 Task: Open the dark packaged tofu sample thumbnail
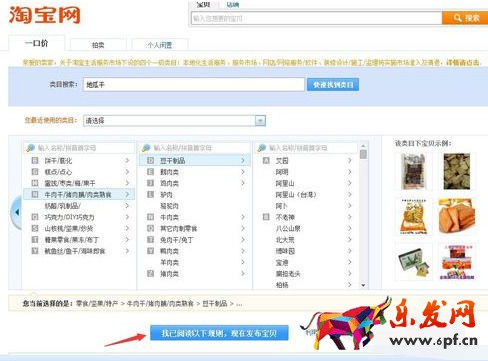413,172
